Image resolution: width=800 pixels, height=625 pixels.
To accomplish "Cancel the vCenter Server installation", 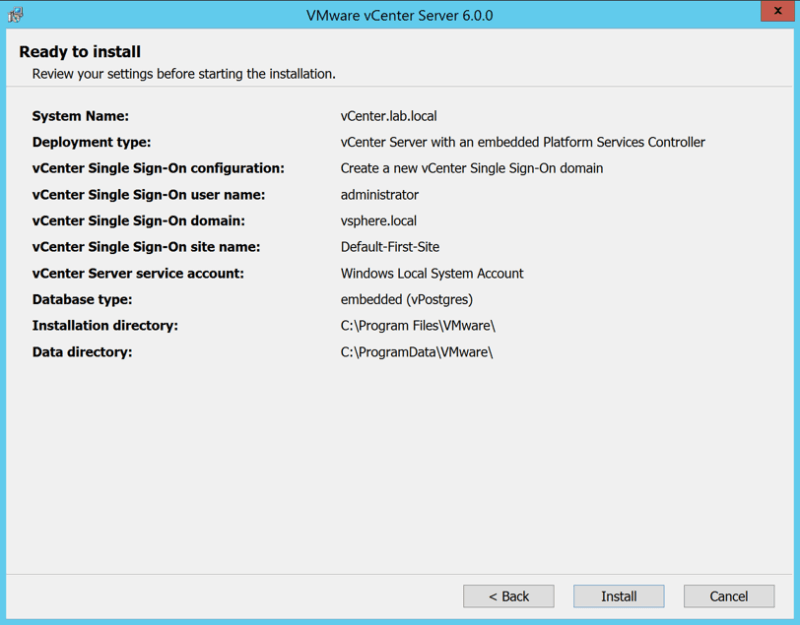I will point(728,596).
